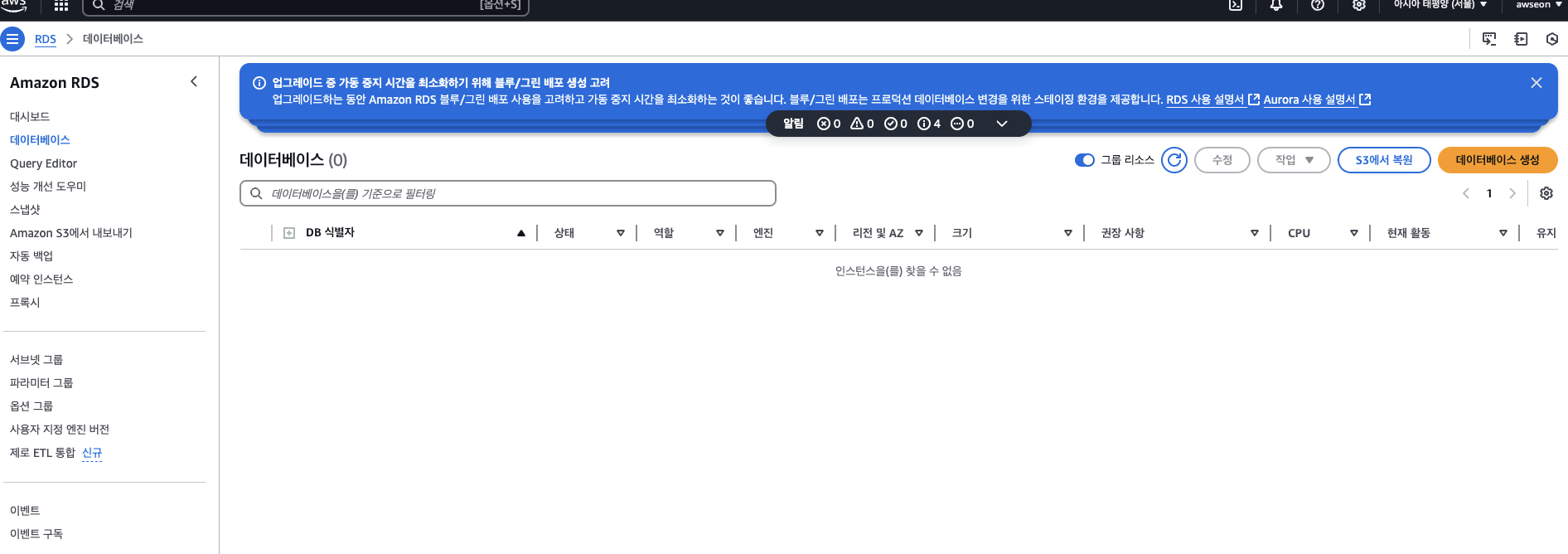Open Amazon S3에서 내보내기 in sidebar

point(71,233)
